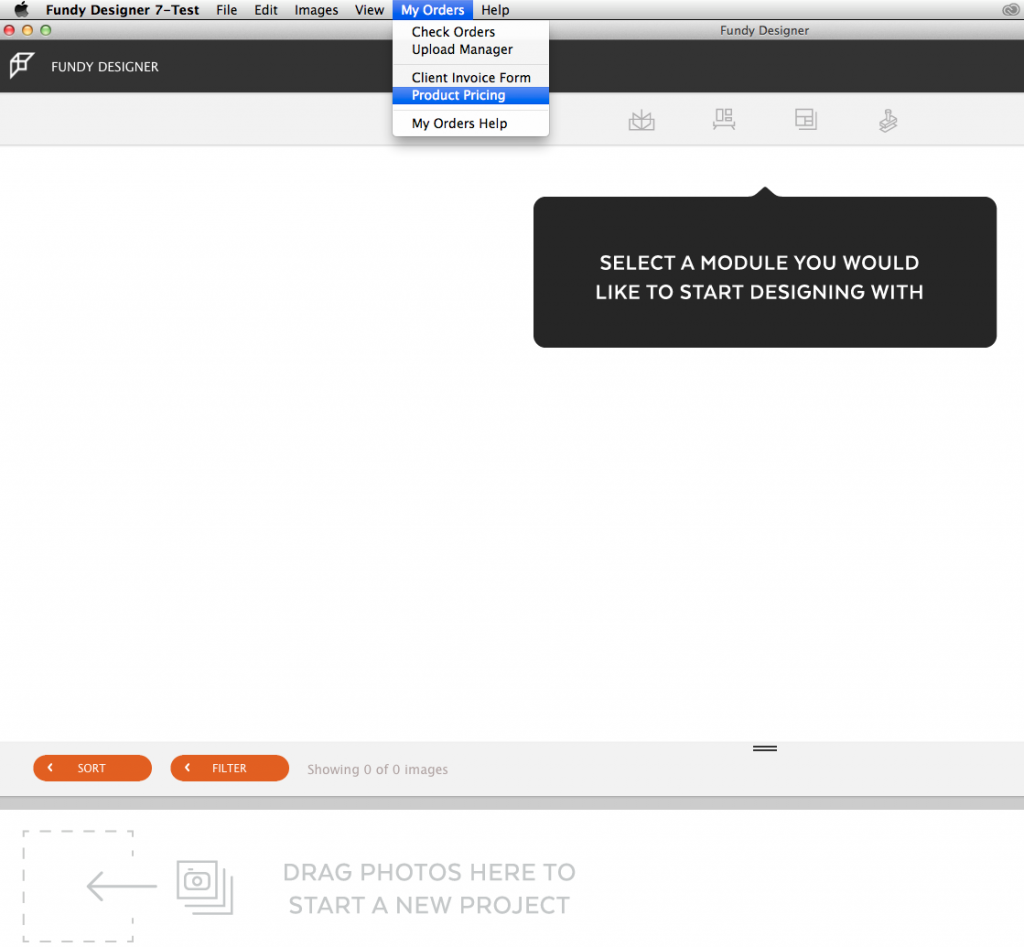Expand the SORT options button

(x=92, y=768)
